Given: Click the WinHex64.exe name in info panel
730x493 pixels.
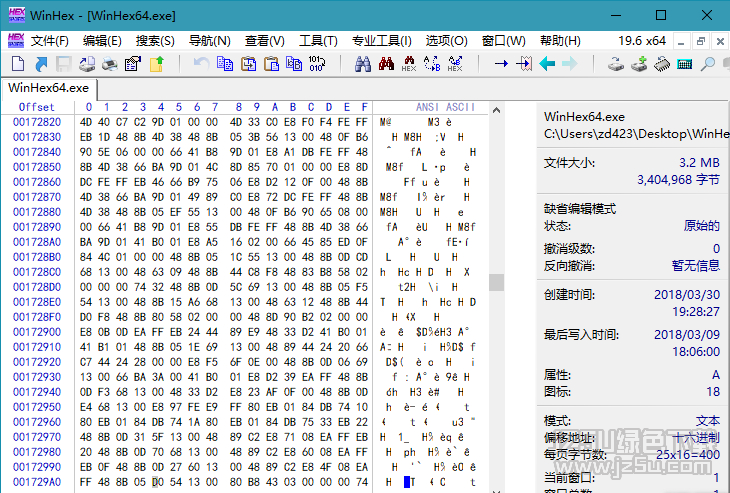Looking at the screenshot, I should click(584, 116).
